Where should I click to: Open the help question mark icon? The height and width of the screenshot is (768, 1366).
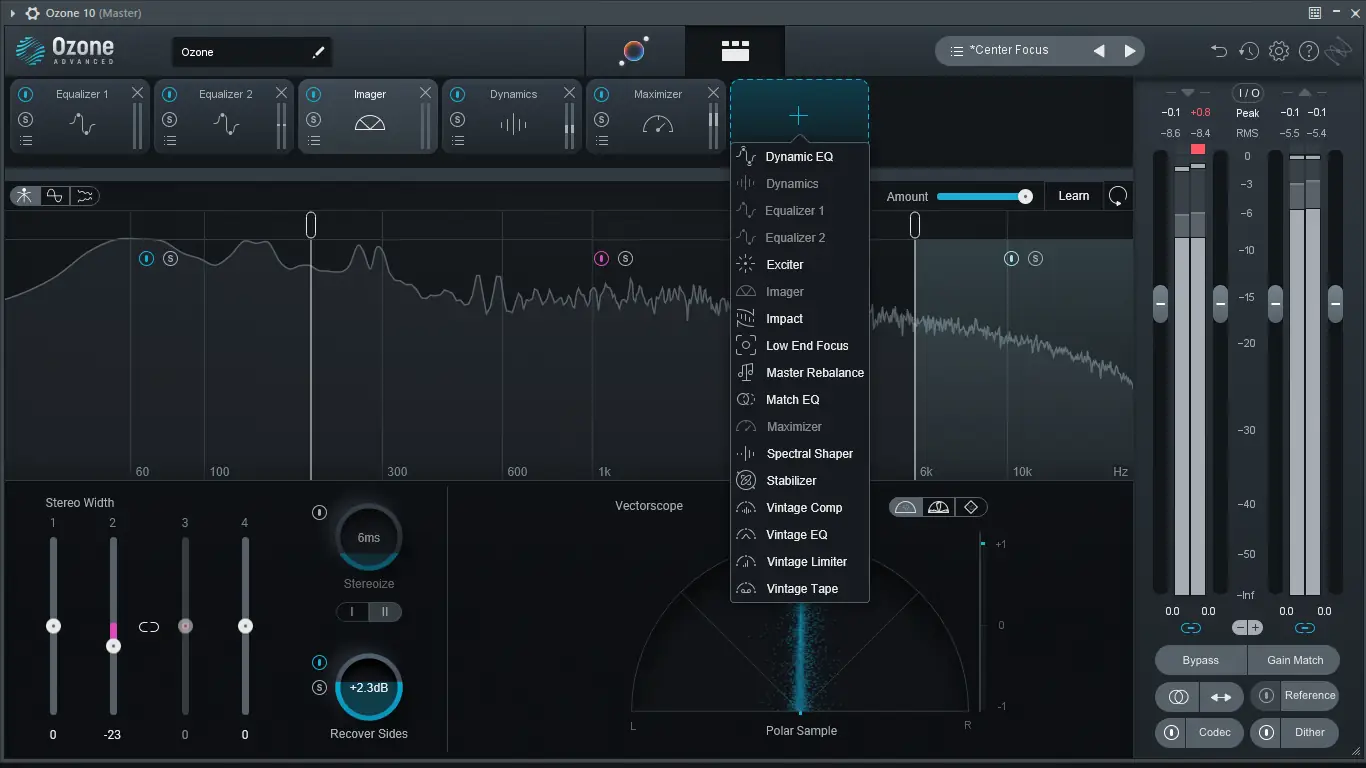tap(1309, 51)
